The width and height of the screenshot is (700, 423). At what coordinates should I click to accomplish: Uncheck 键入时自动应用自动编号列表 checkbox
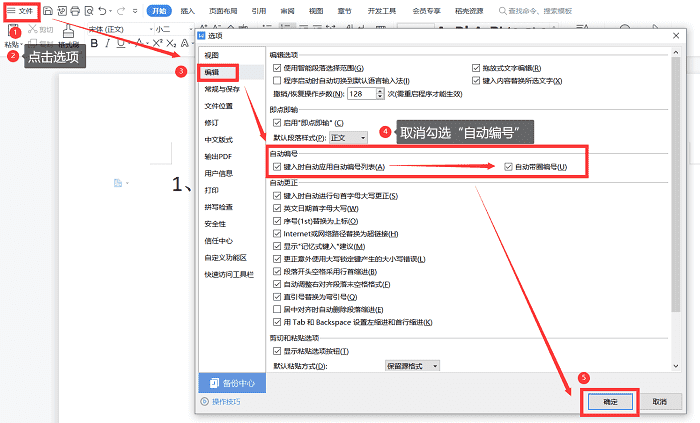click(277, 167)
